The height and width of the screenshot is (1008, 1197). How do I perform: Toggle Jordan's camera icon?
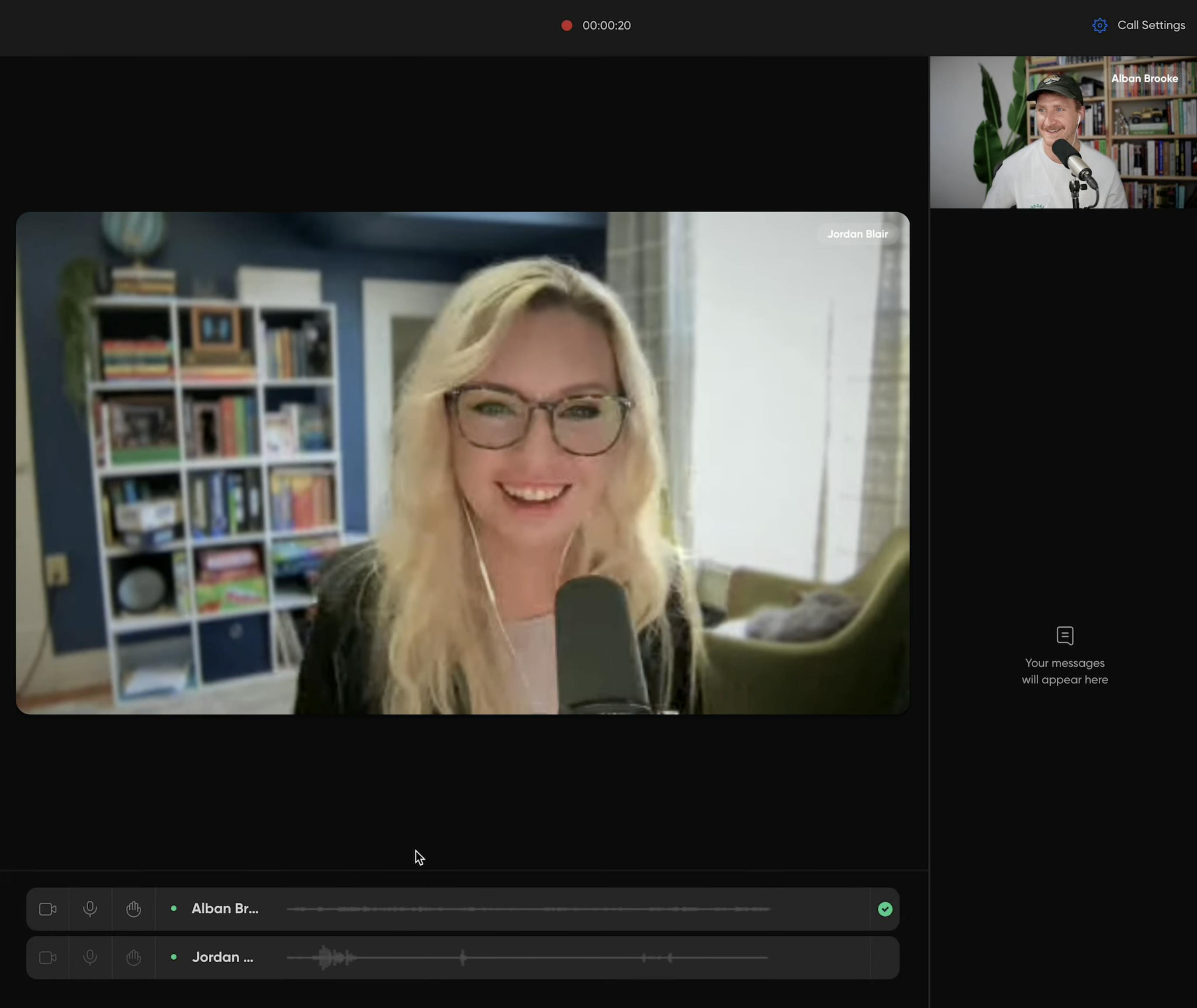click(48, 957)
